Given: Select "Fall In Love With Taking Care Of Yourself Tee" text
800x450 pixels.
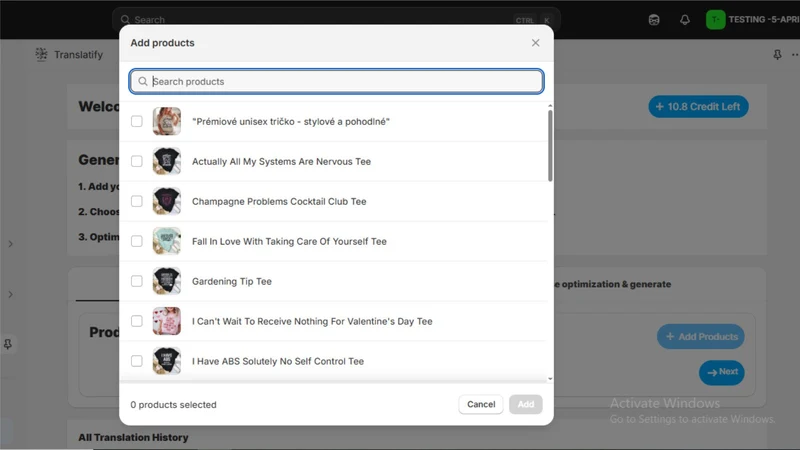Looking at the screenshot, I should [289, 241].
